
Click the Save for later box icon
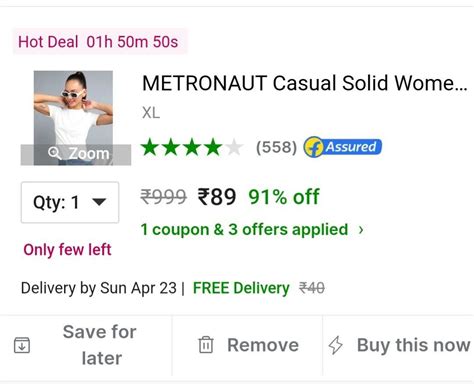click(x=22, y=345)
